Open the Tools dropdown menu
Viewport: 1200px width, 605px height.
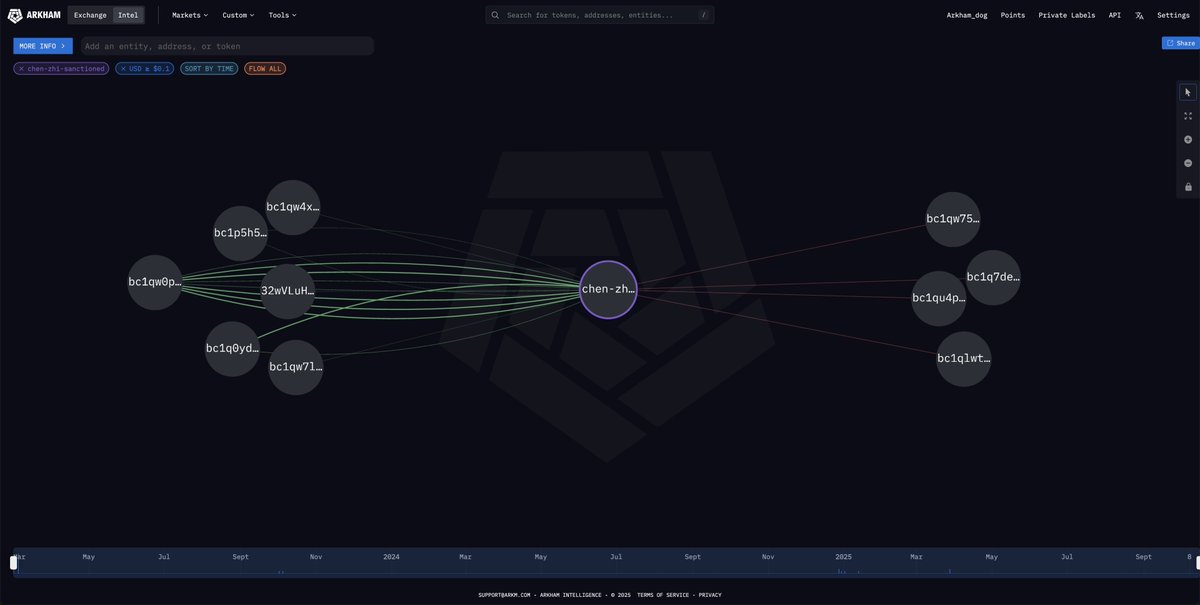tap(282, 15)
